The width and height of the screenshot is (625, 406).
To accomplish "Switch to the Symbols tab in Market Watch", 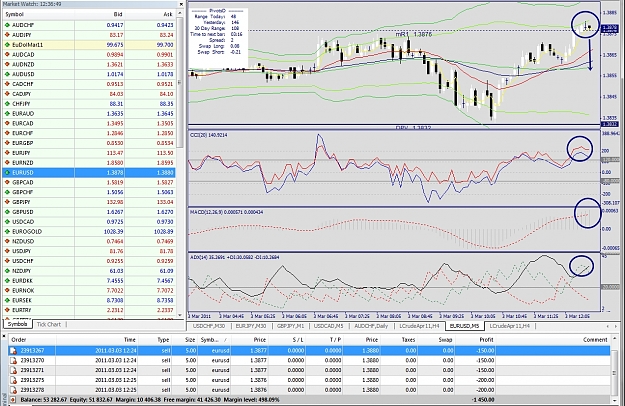I will click(17, 324).
